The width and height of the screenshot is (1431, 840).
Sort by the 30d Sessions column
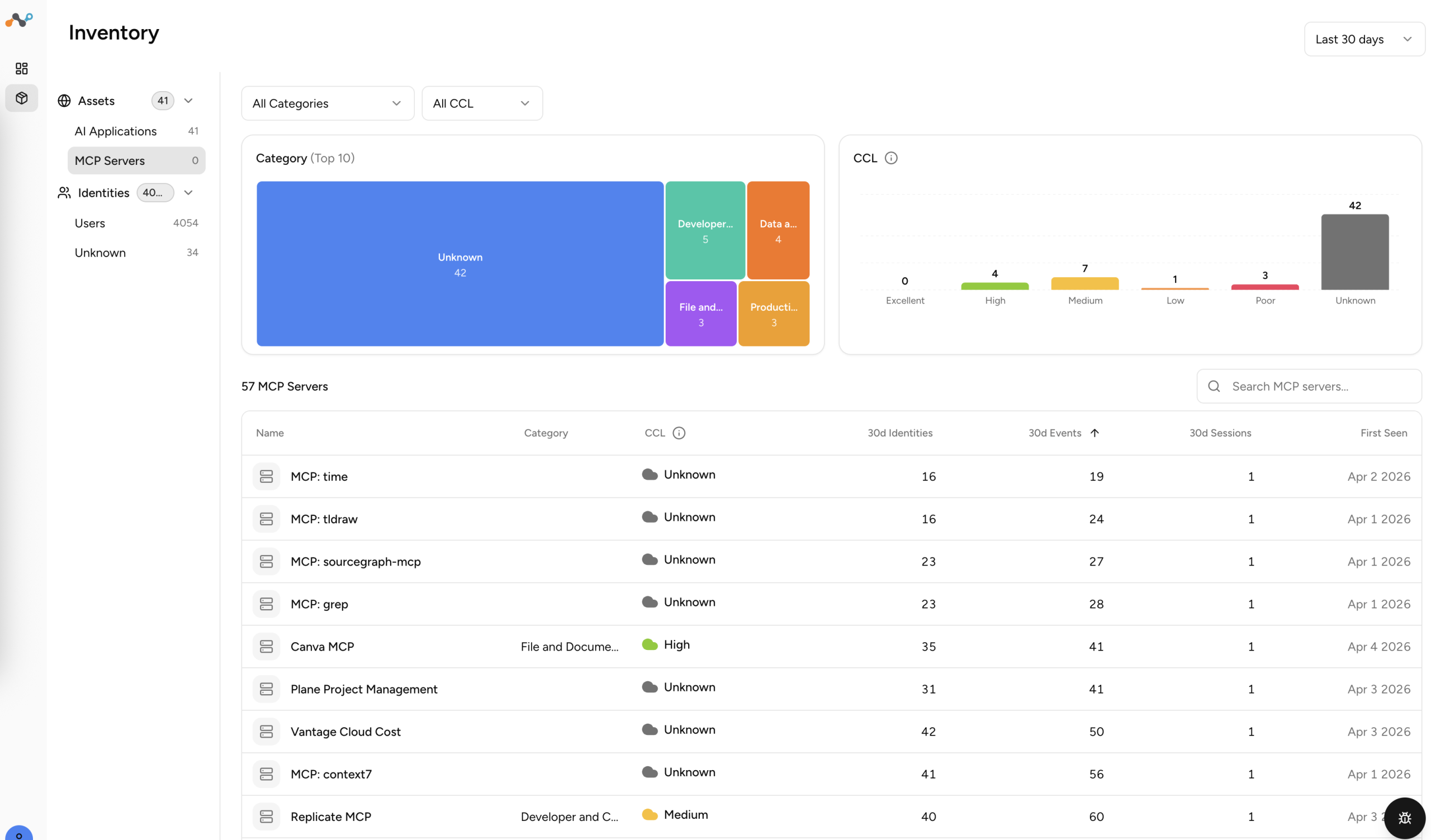(x=1220, y=433)
